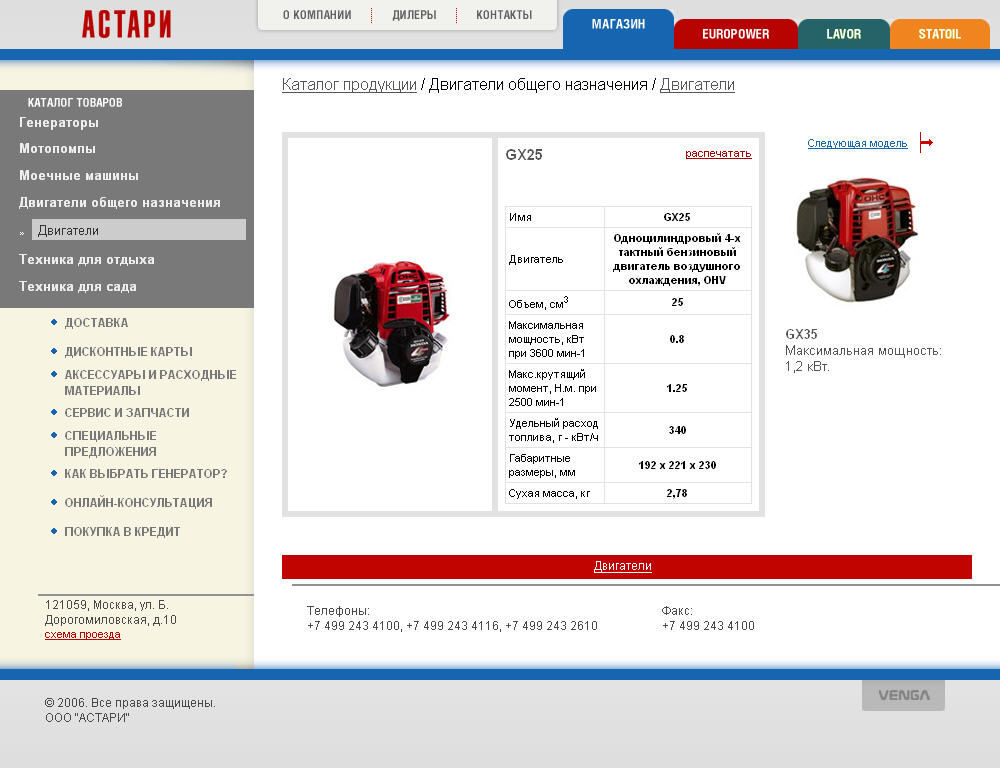This screenshot has height=768, width=1000.
Task: Click the GX25 engine product photo
Action: [x=391, y=324]
